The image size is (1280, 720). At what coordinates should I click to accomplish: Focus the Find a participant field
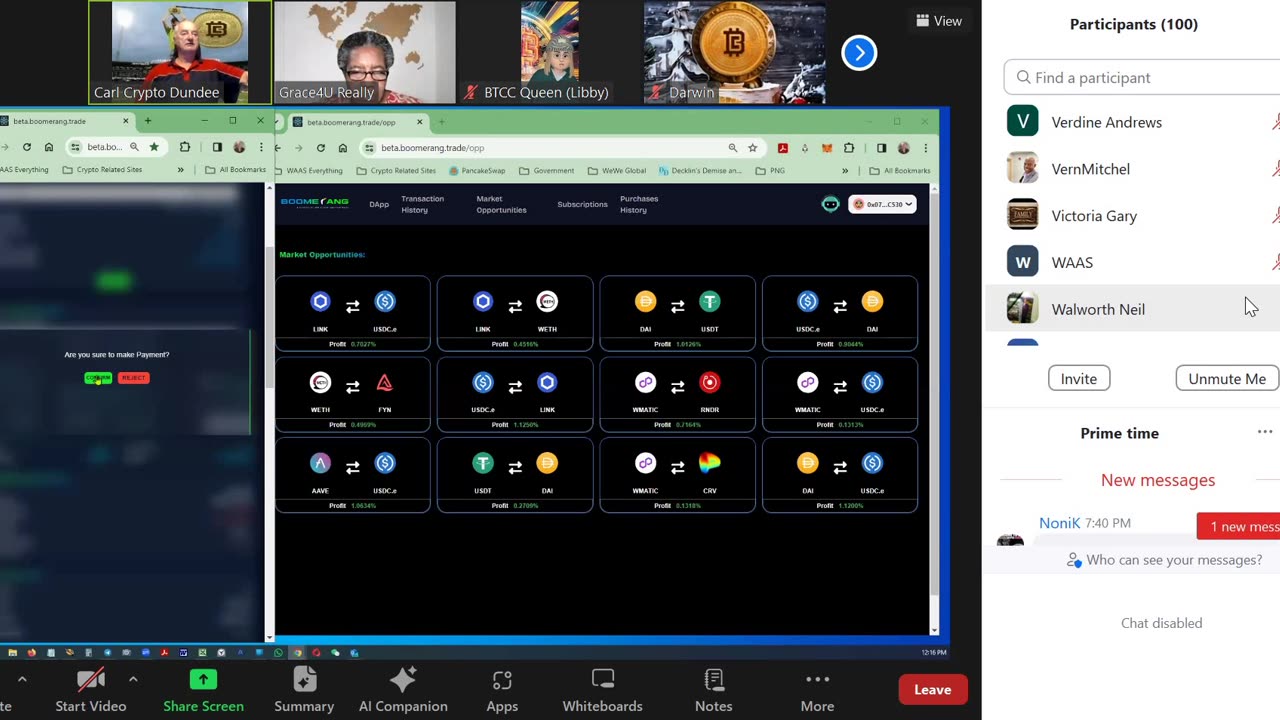point(1142,77)
